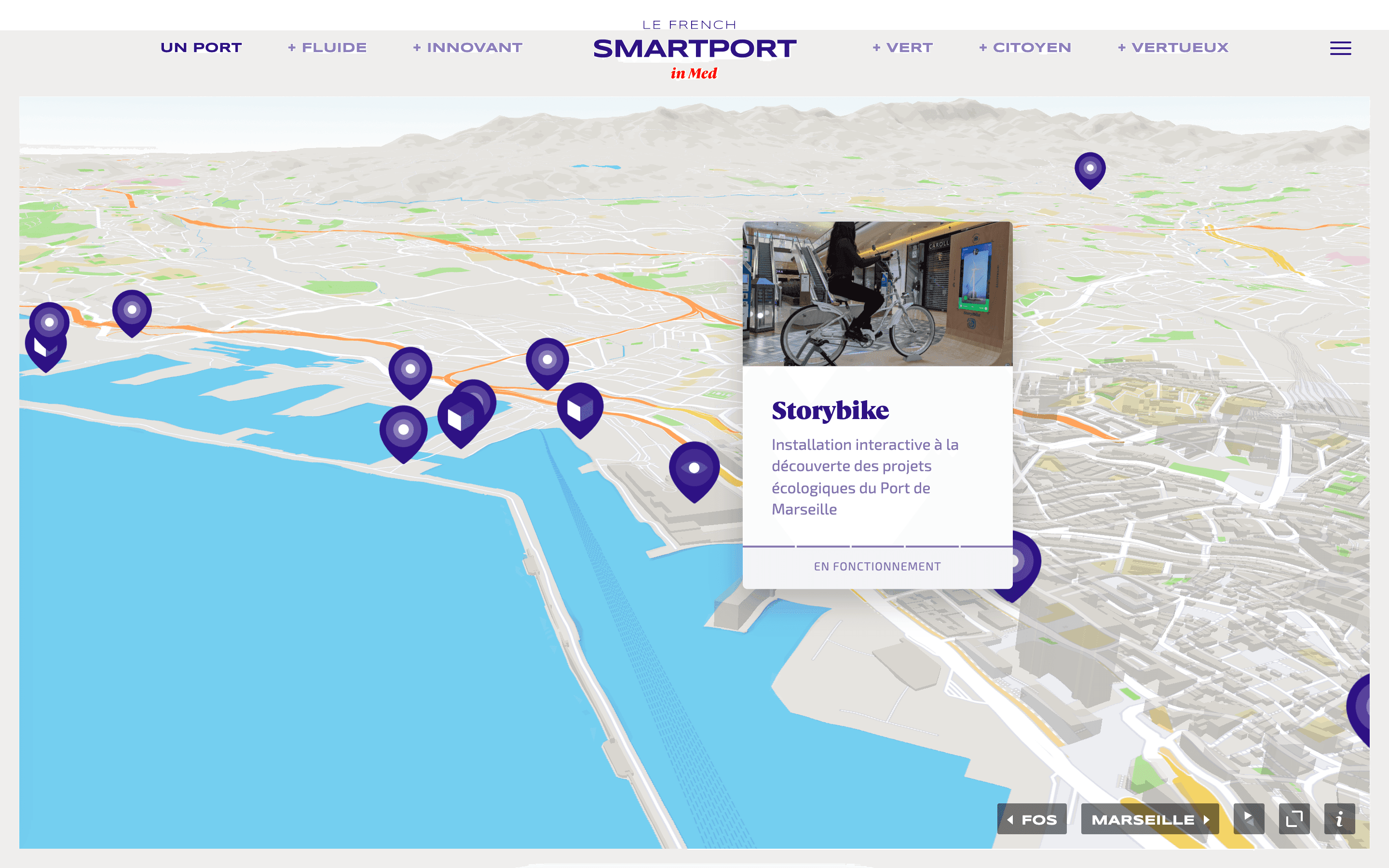Click the Le French Smartport logo

(x=694, y=49)
